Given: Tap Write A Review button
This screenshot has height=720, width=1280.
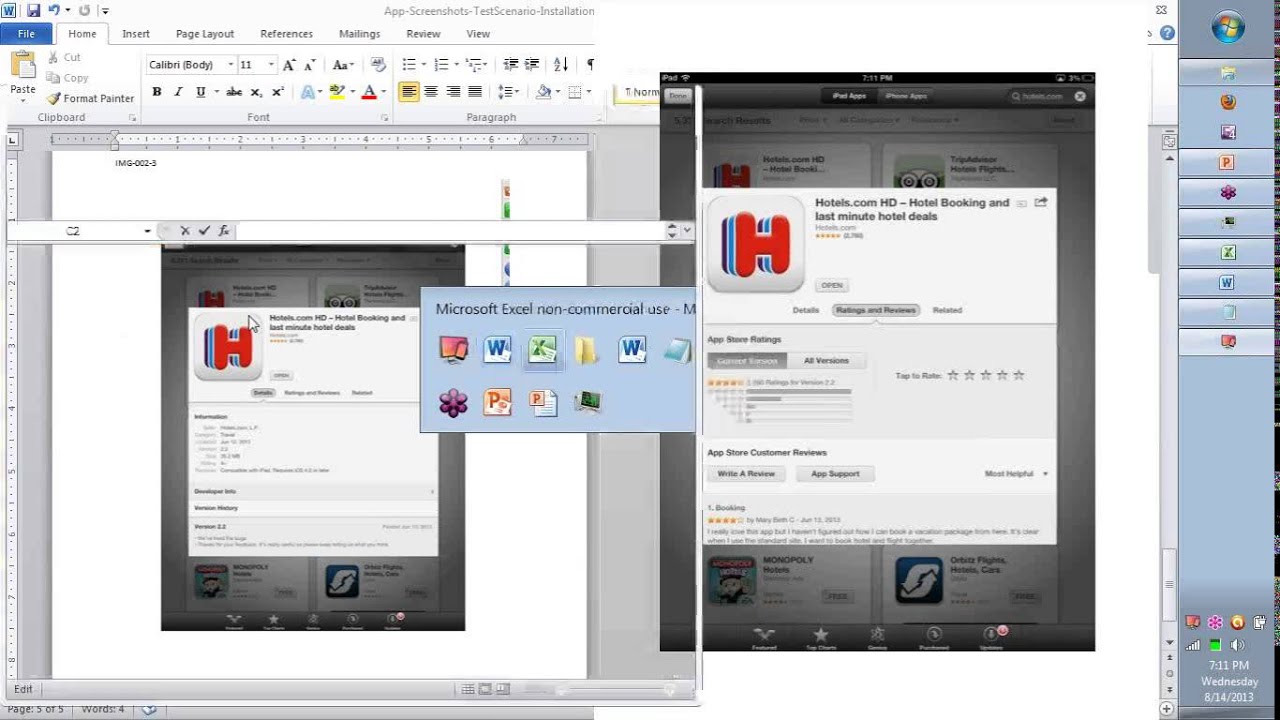Looking at the screenshot, I should pyautogui.click(x=746, y=473).
